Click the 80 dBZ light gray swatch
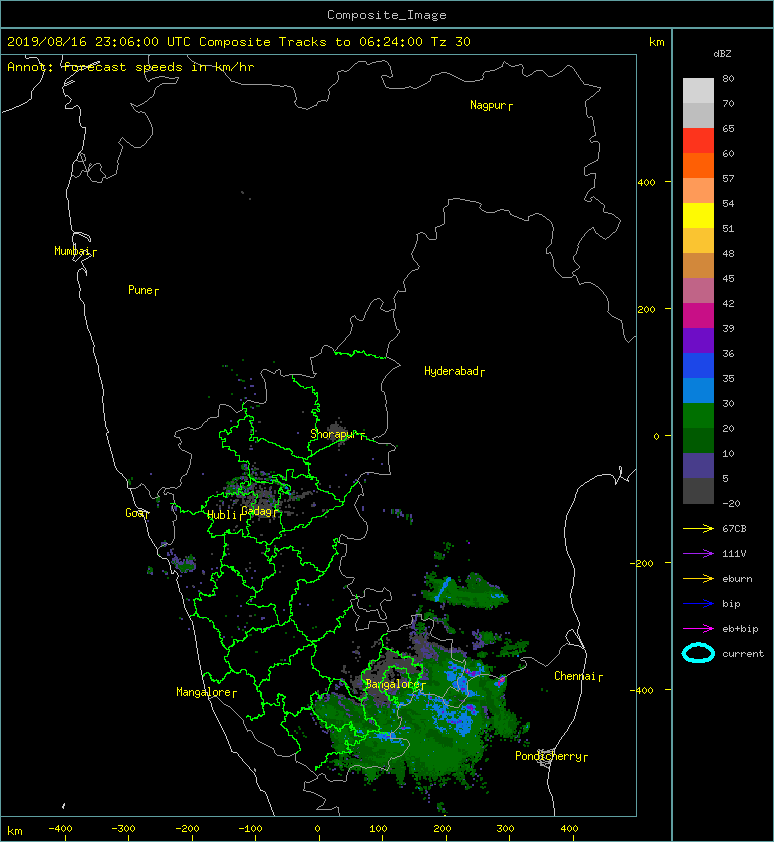The height and width of the screenshot is (842, 774). click(x=698, y=91)
